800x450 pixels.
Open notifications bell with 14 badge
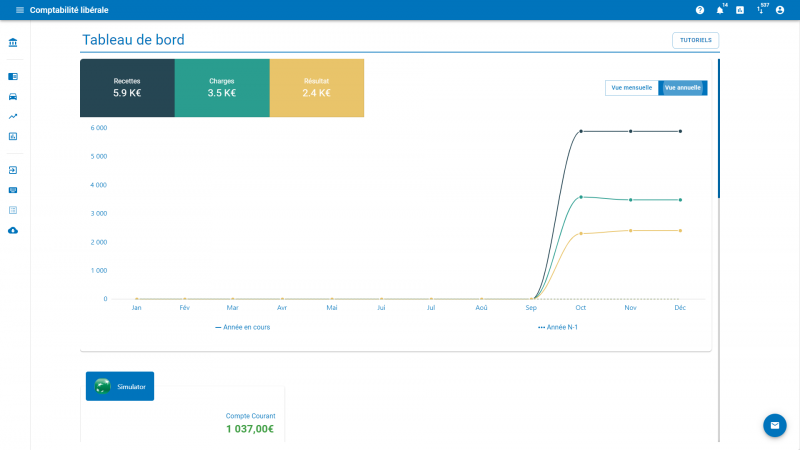click(x=720, y=10)
